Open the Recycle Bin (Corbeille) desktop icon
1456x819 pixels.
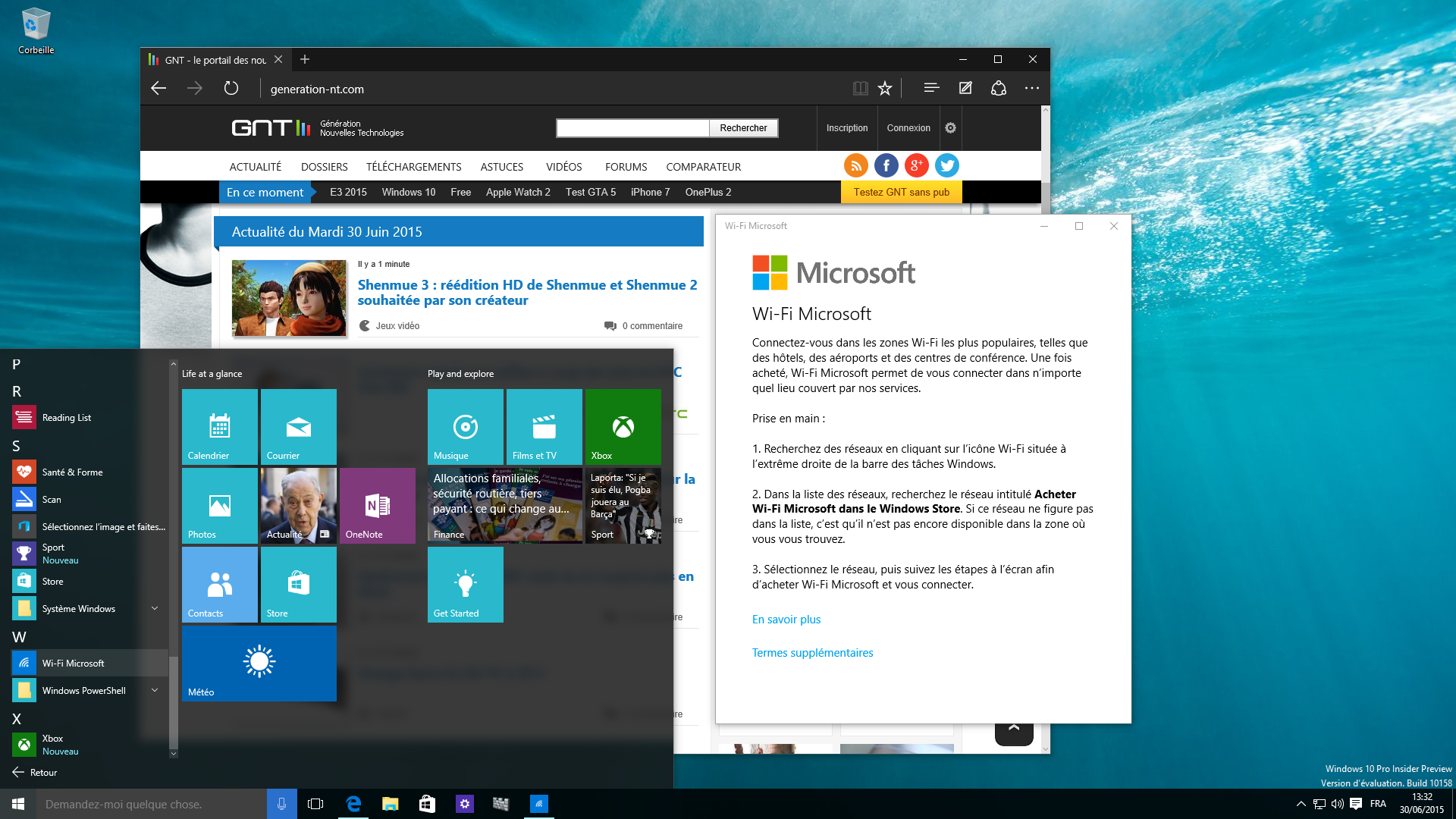(36, 31)
